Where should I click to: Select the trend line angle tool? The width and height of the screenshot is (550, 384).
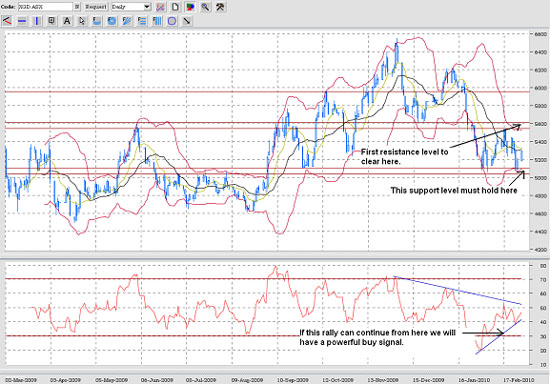7,21
